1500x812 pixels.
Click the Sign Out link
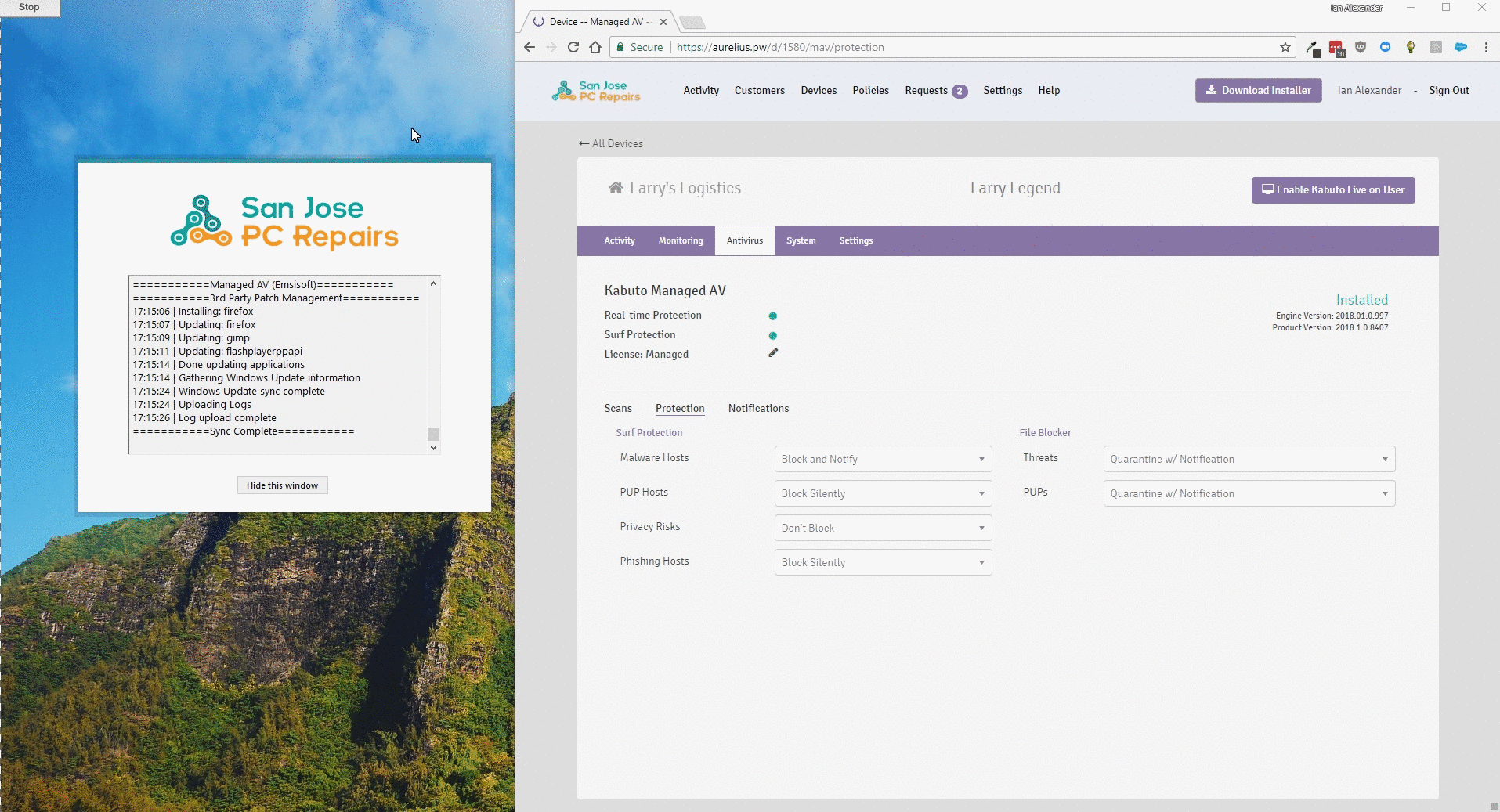click(x=1449, y=91)
